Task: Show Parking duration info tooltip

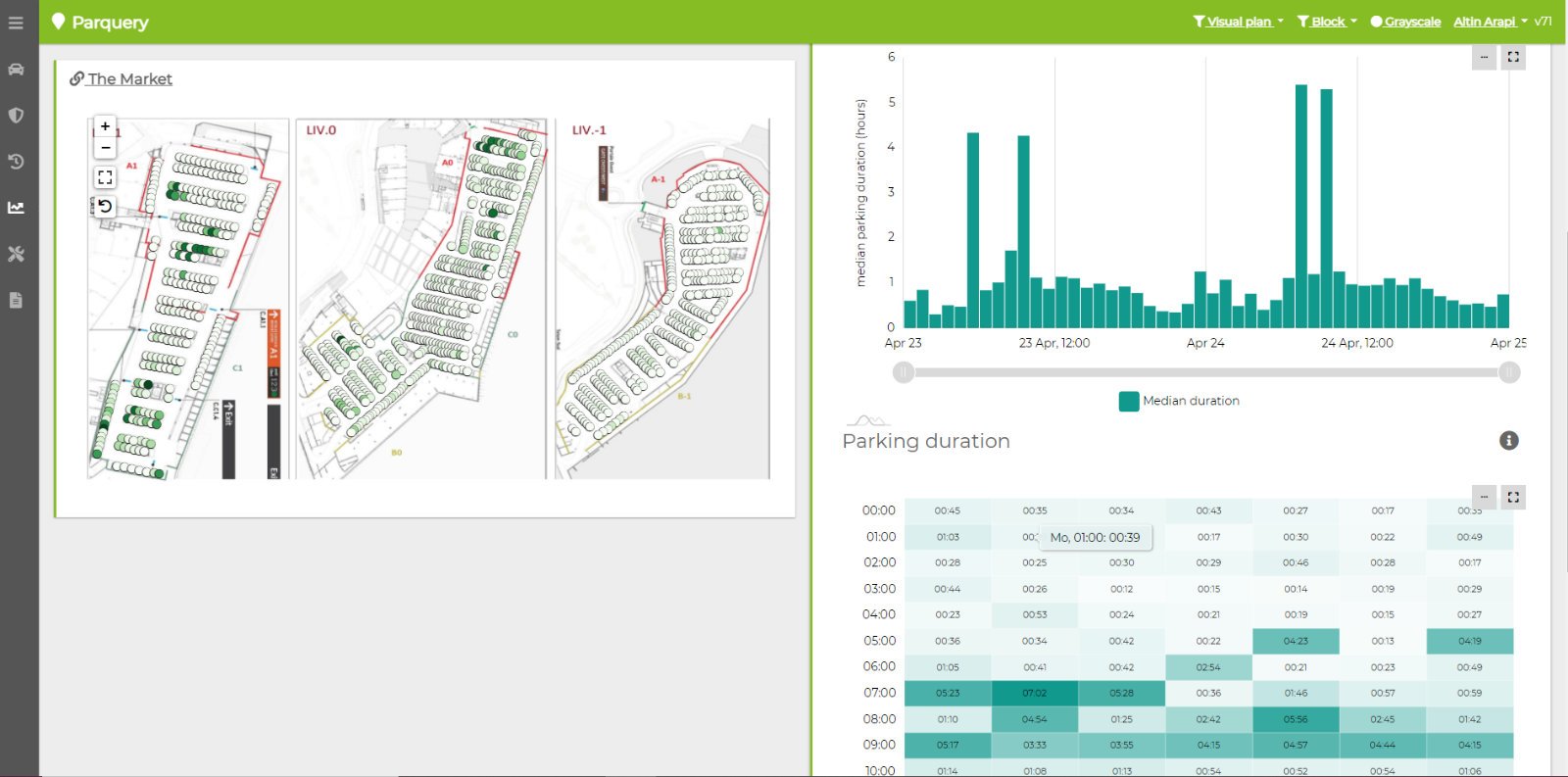Action: 1509,441
